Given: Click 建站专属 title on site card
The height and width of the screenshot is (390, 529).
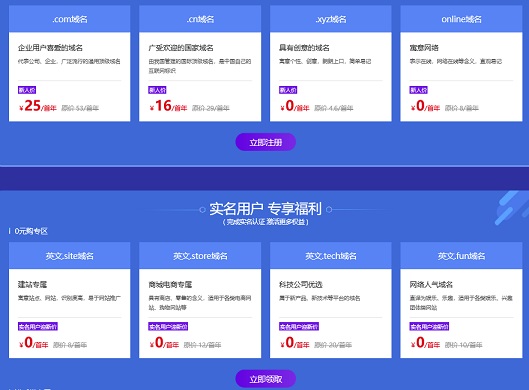Looking at the screenshot, I should tap(32, 284).
